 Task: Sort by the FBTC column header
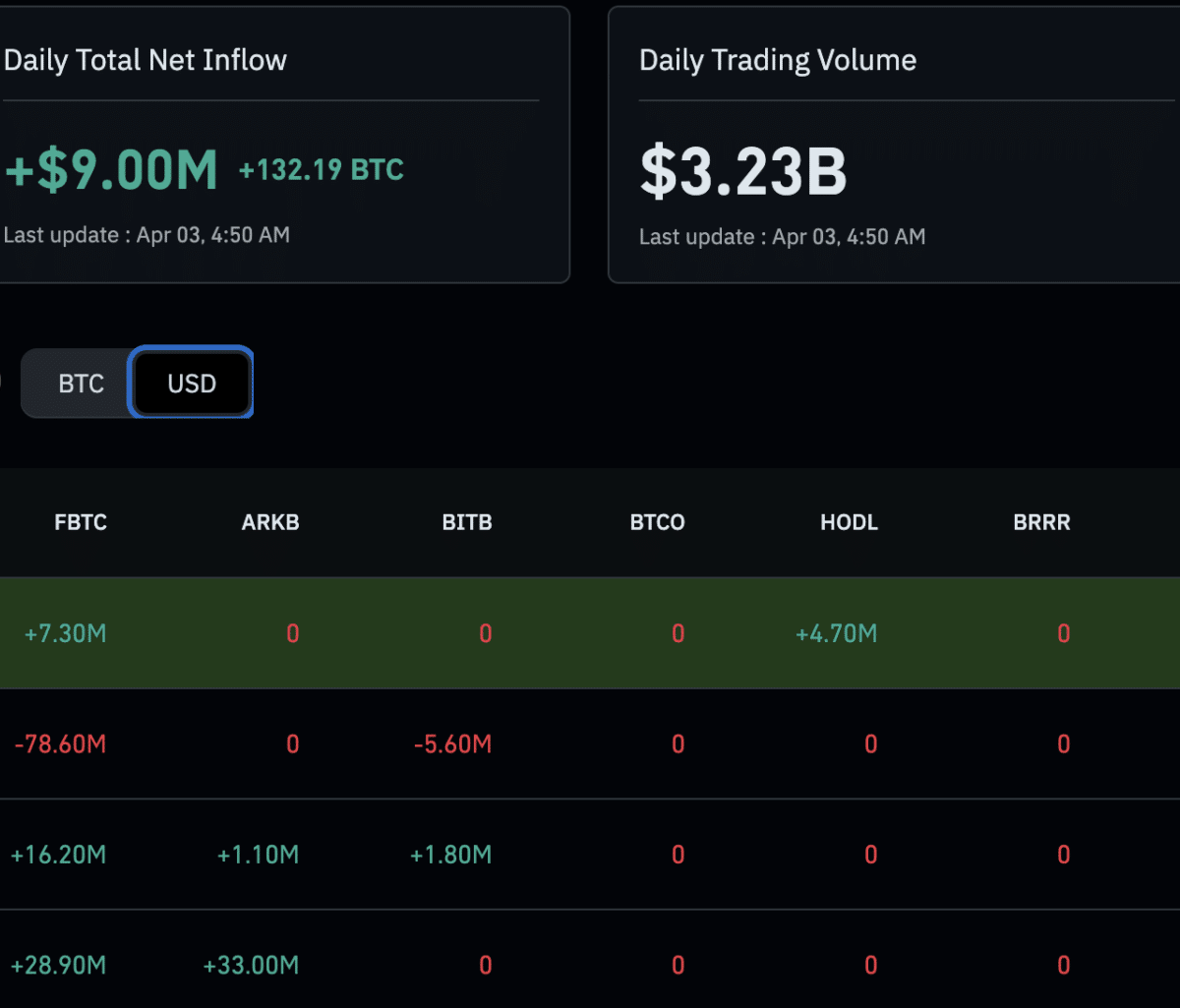click(81, 522)
